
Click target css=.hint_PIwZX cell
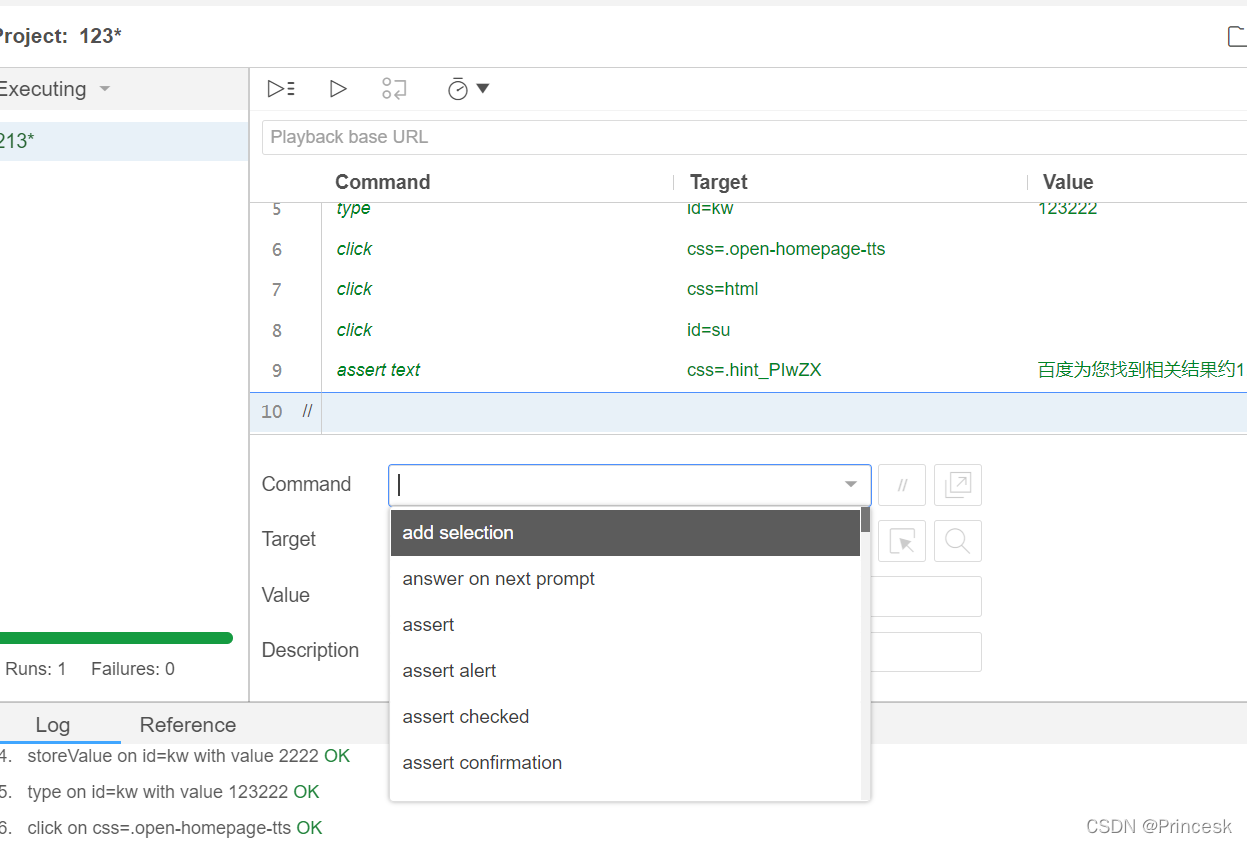point(754,370)
